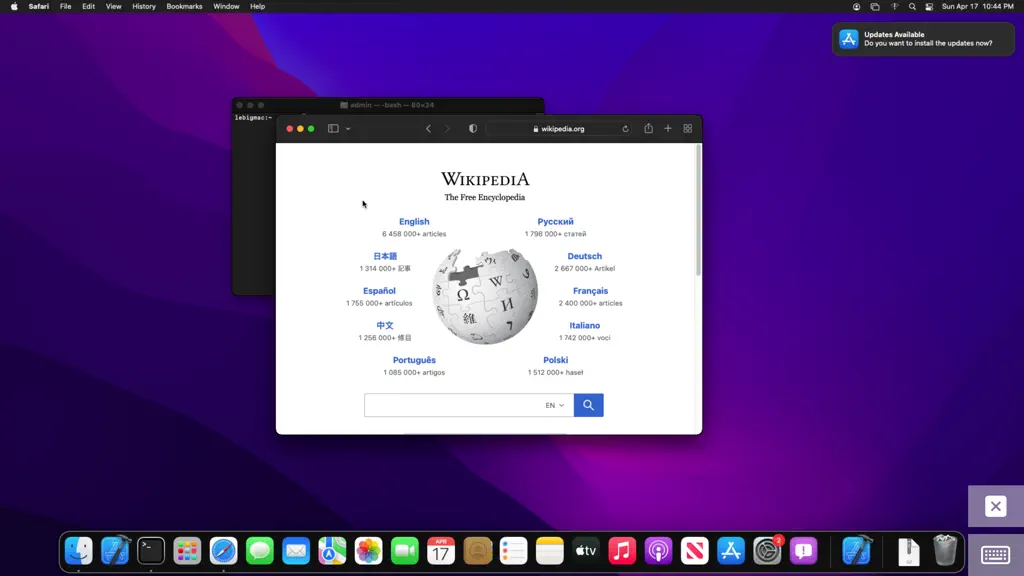This screenshot has width=1024, height=576.
Task: Open the Bookmarks menu
Action: point(184,7)
